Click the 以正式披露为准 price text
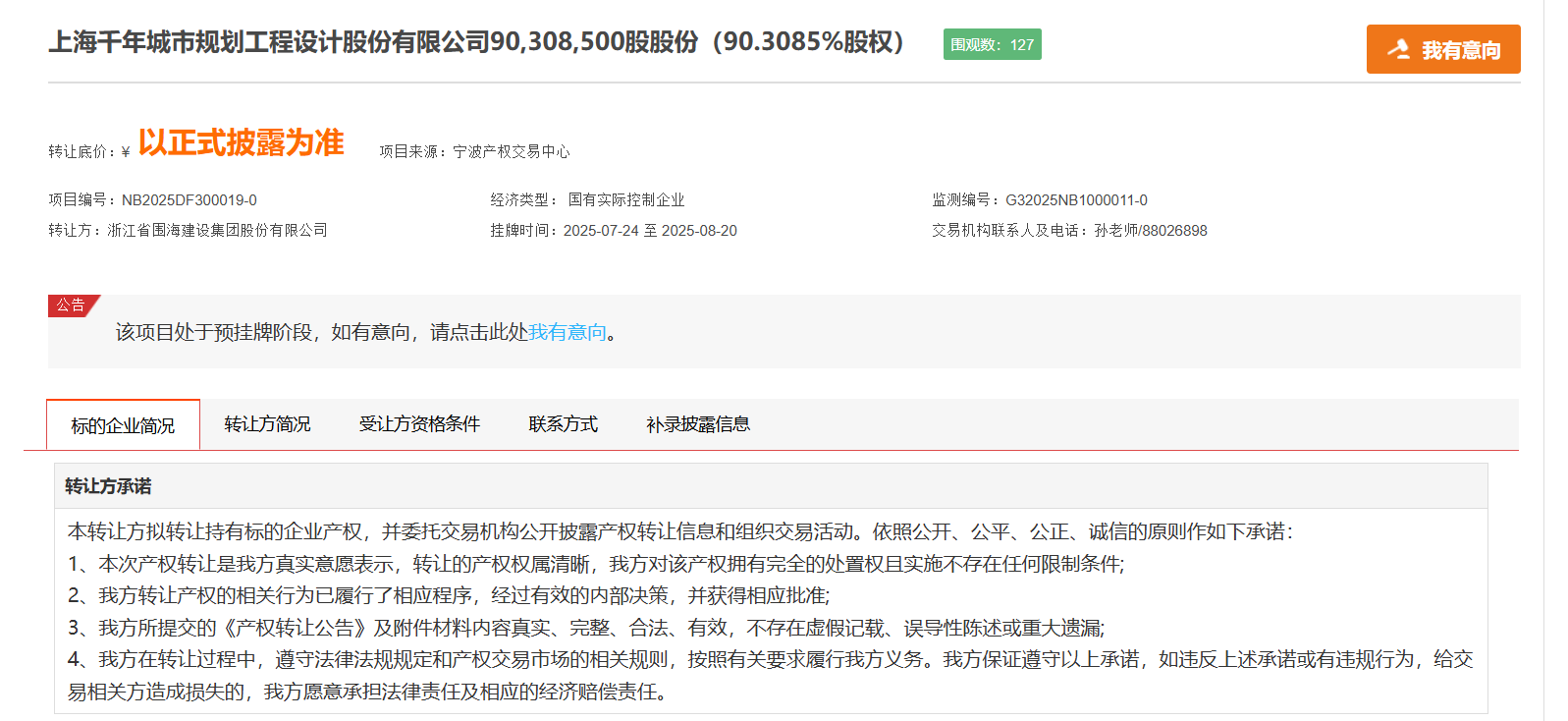The width and height of the screenshot is (1568, 721). click(241, 142)
